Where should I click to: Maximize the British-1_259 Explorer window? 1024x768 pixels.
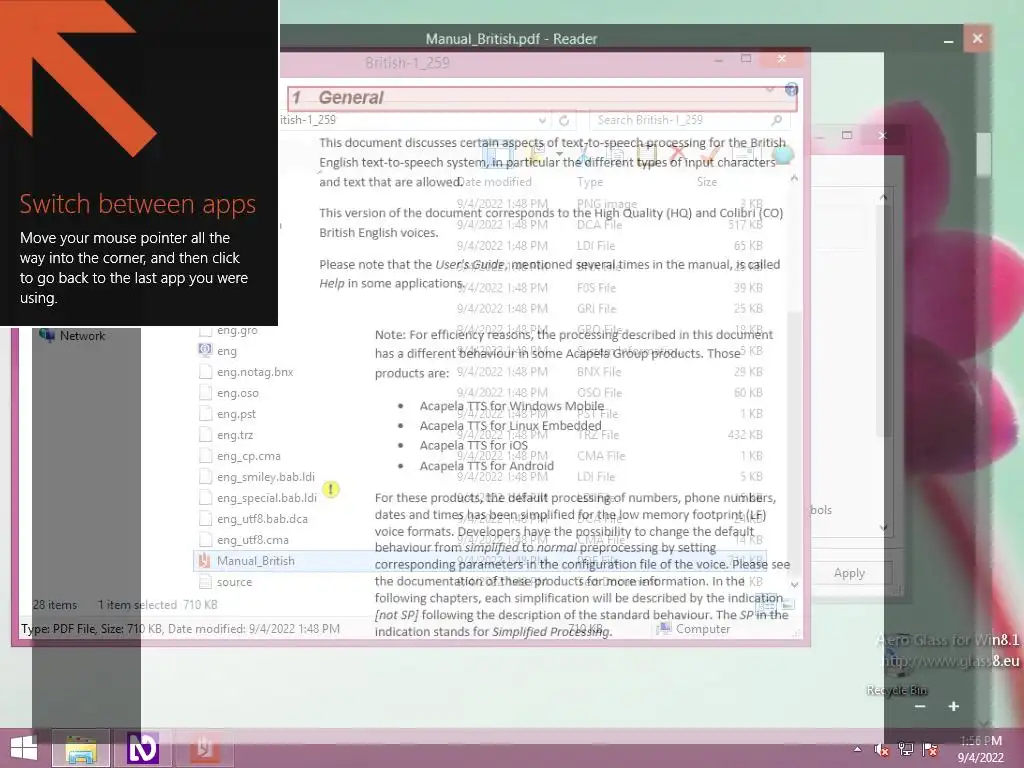746,59
